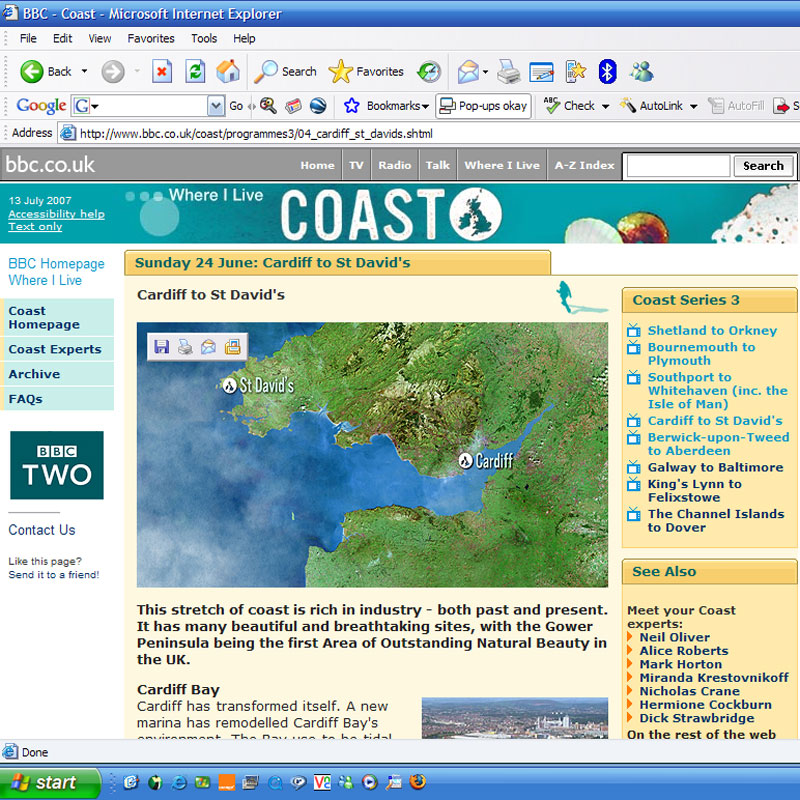
Task: Click the Bluetooth icon in toolbar
Action: pyautogui.click(x=607, y=71)
